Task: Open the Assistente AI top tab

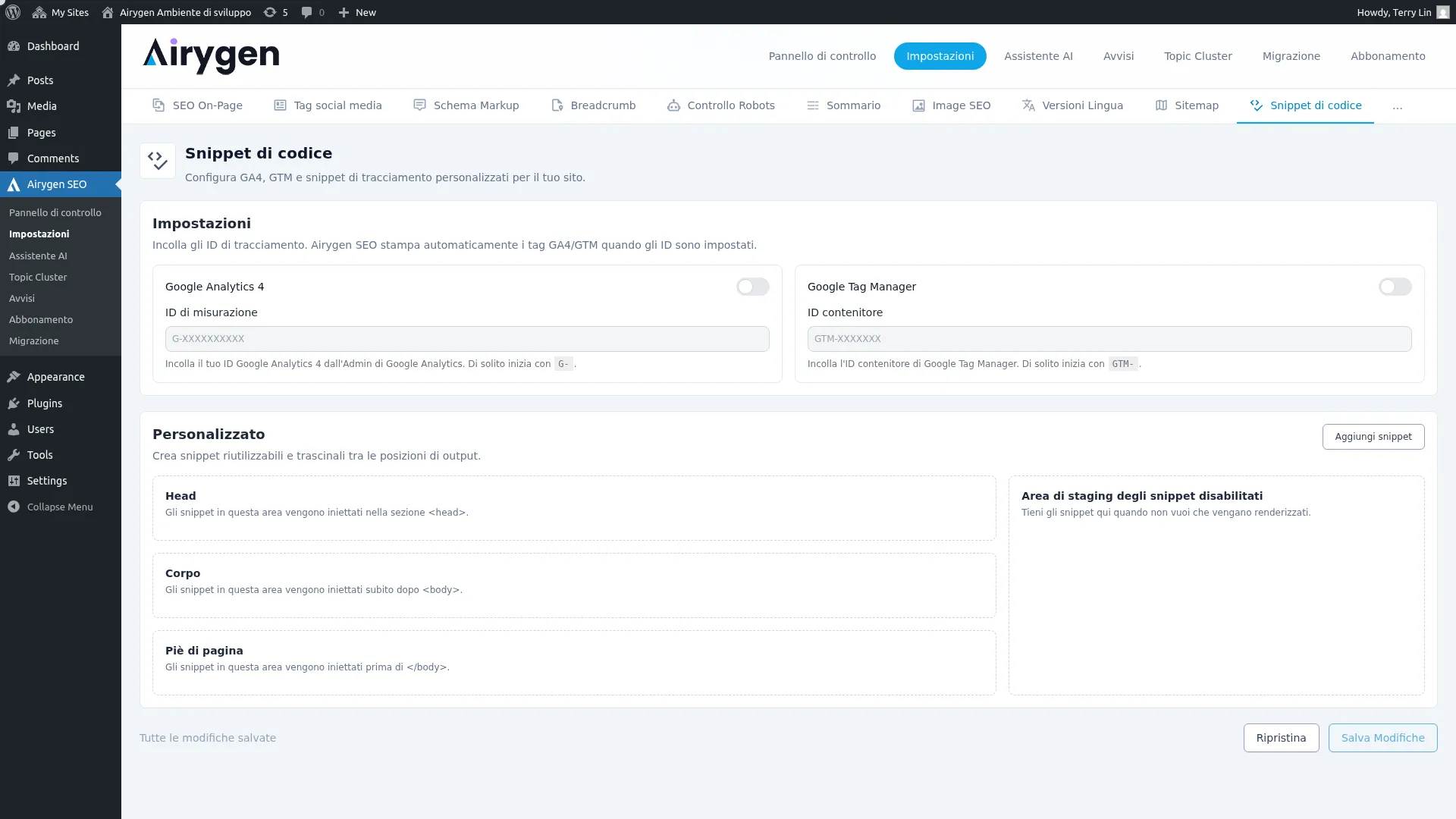Action: (x=1038, y=56)
